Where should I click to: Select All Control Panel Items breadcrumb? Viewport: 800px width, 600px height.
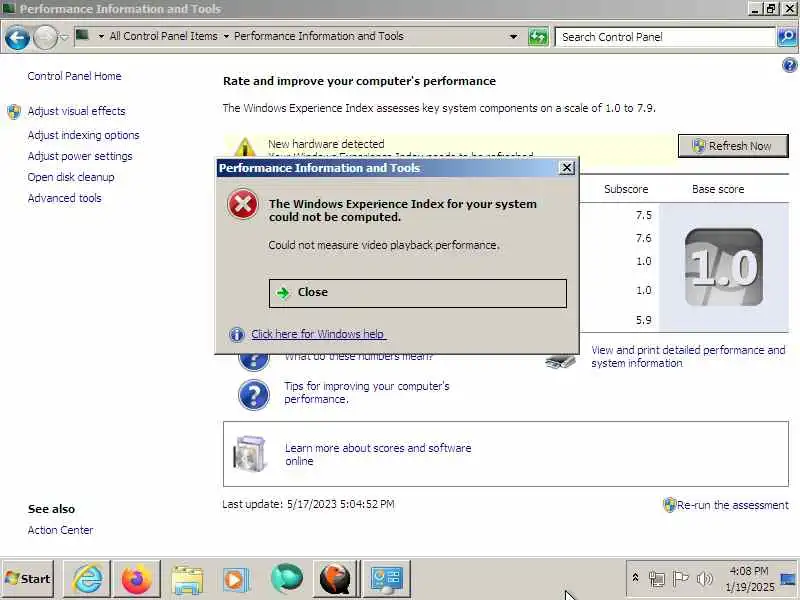163,36
